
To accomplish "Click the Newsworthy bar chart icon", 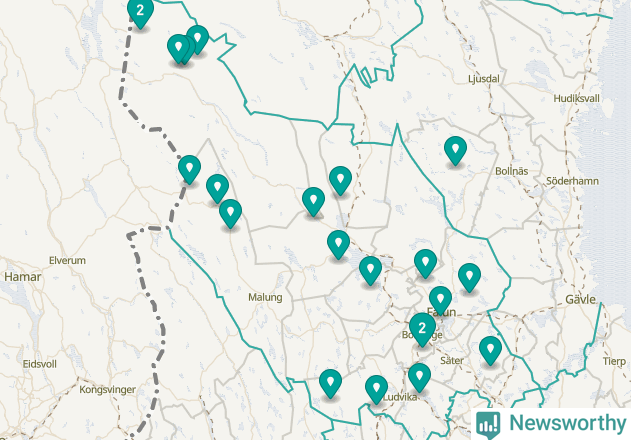I will coord(488,425).
